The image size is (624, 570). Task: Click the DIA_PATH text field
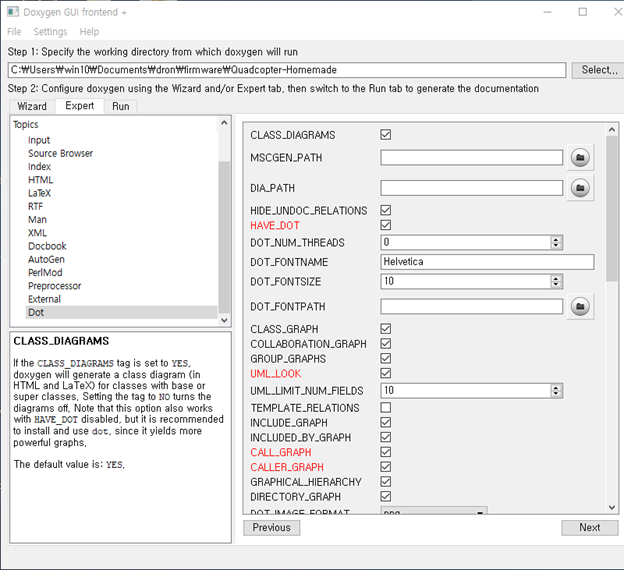point(472,188)
